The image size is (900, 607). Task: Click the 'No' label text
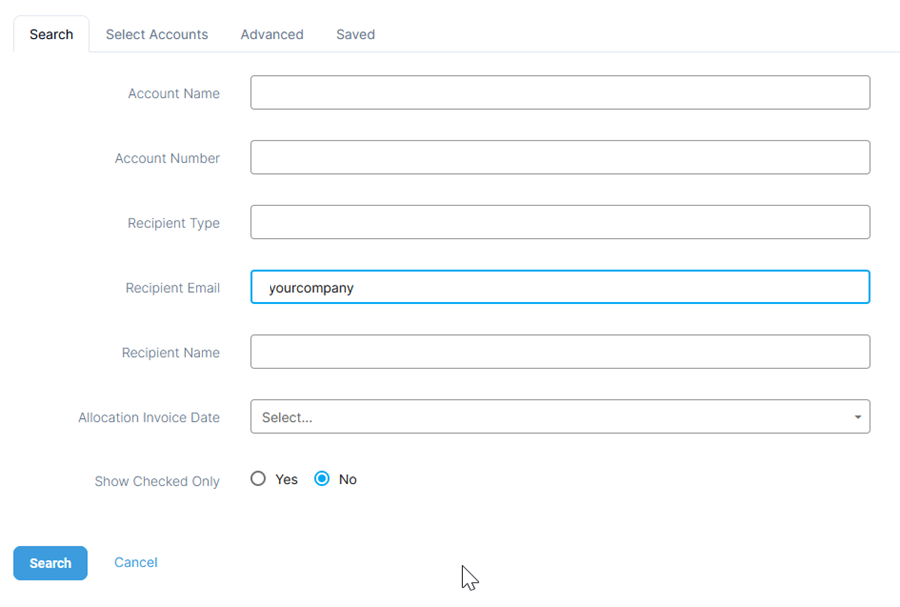(348, 480)
